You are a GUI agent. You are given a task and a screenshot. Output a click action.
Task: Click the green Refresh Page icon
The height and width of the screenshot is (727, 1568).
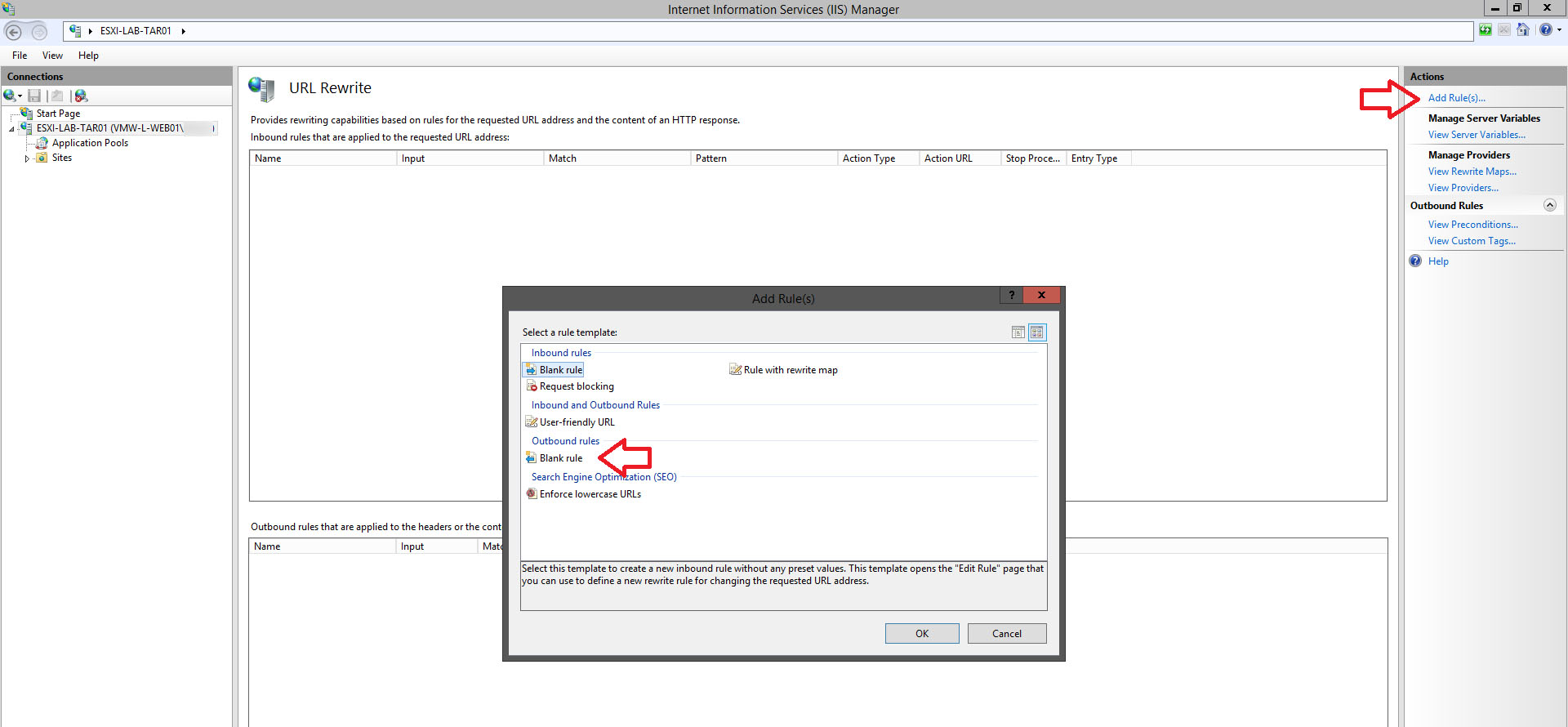click(1486, 30)
